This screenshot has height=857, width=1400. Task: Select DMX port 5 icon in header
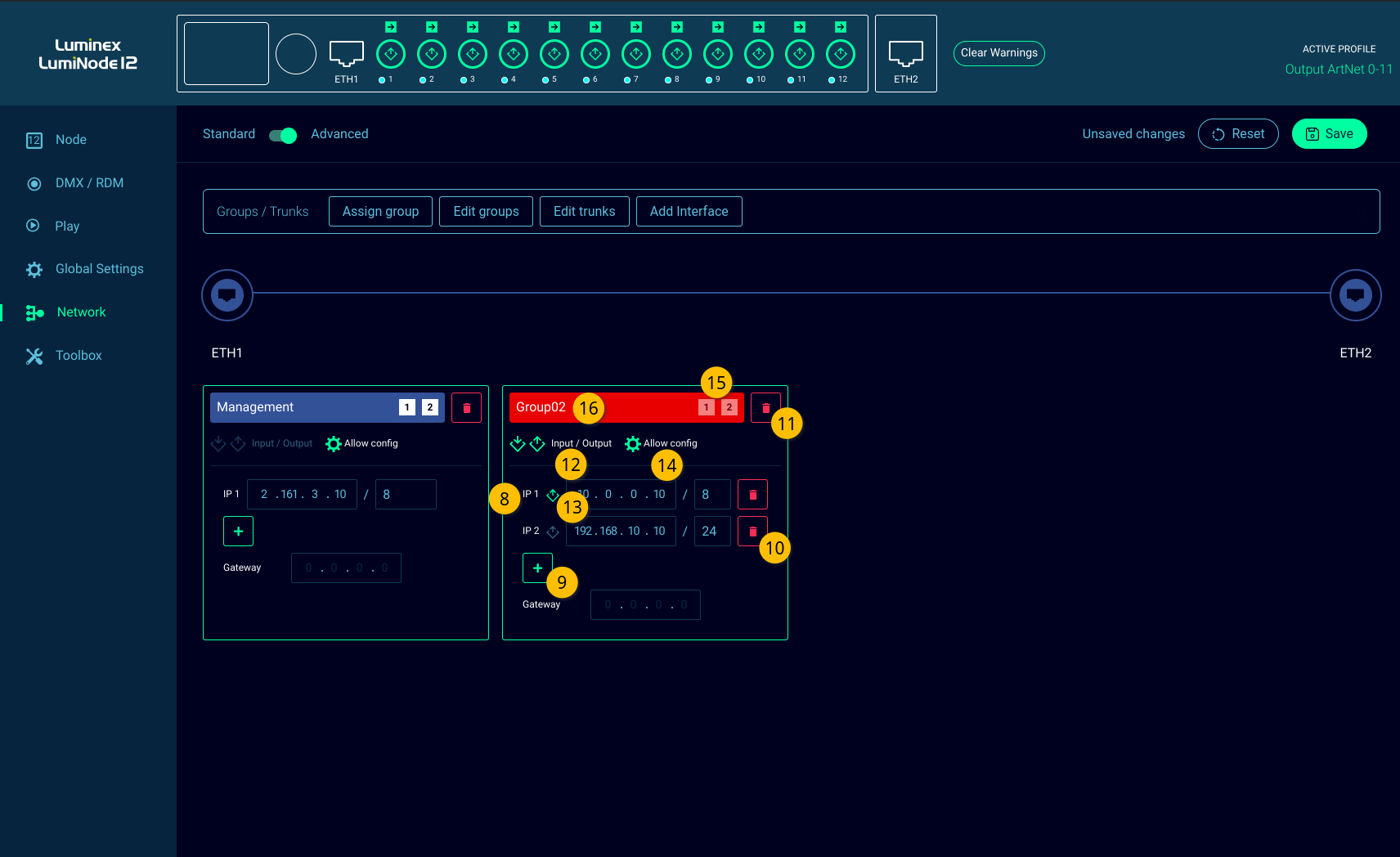(554, 54)
